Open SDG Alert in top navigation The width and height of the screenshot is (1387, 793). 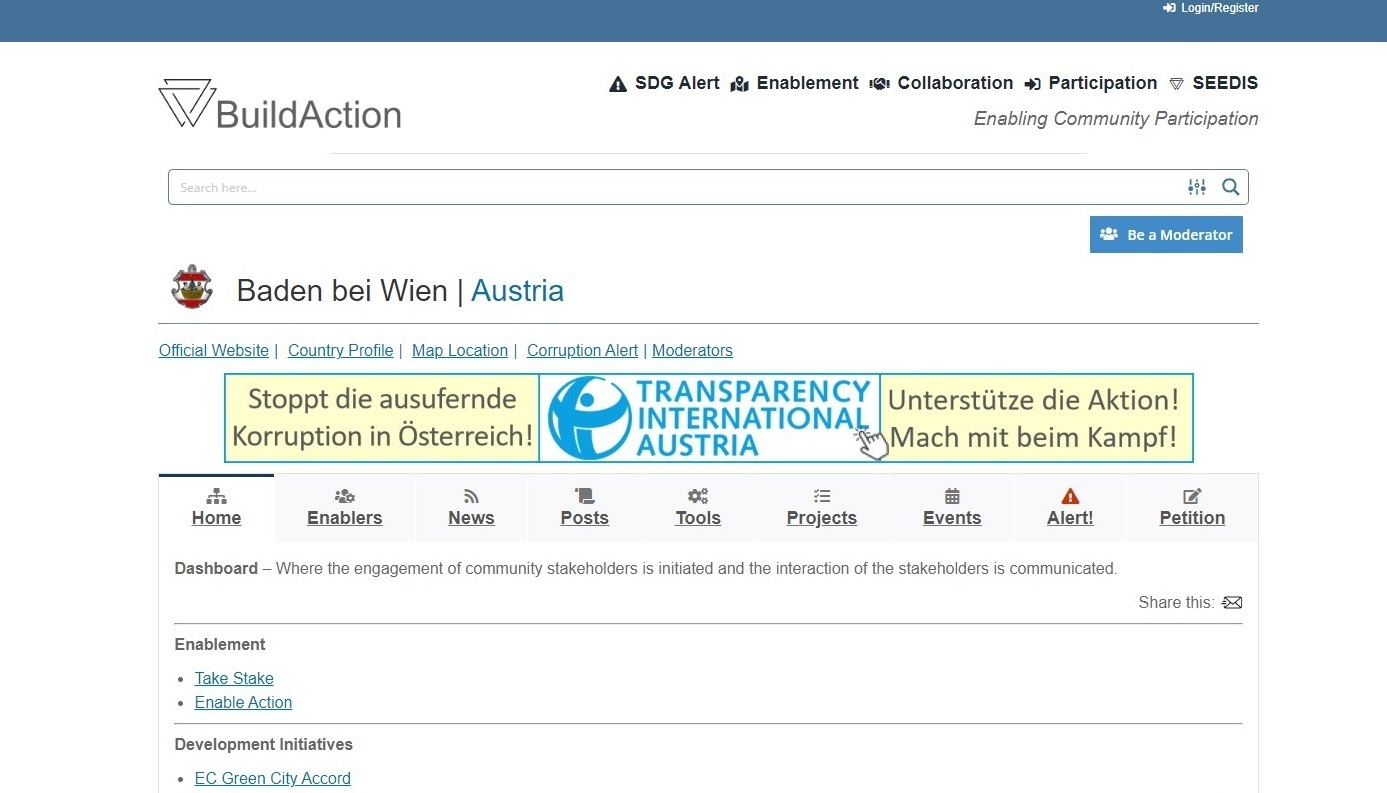(x=664, y=84)
